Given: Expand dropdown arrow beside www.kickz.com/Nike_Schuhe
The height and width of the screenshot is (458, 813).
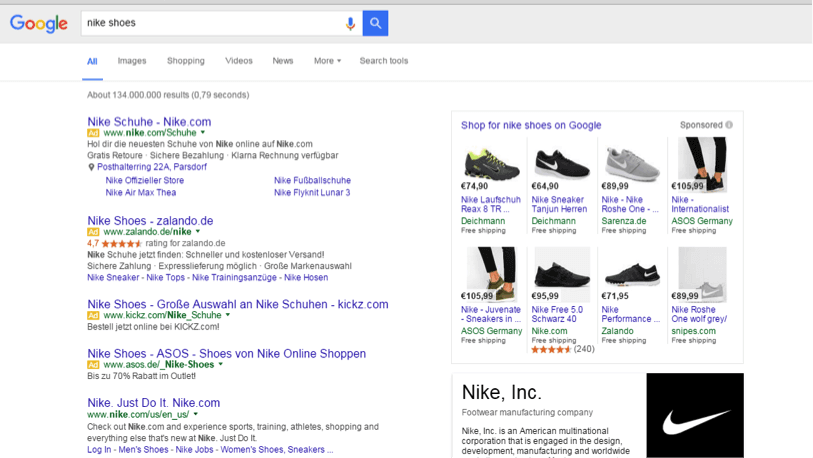Looking at the screenshot, I should coord(228,315).
